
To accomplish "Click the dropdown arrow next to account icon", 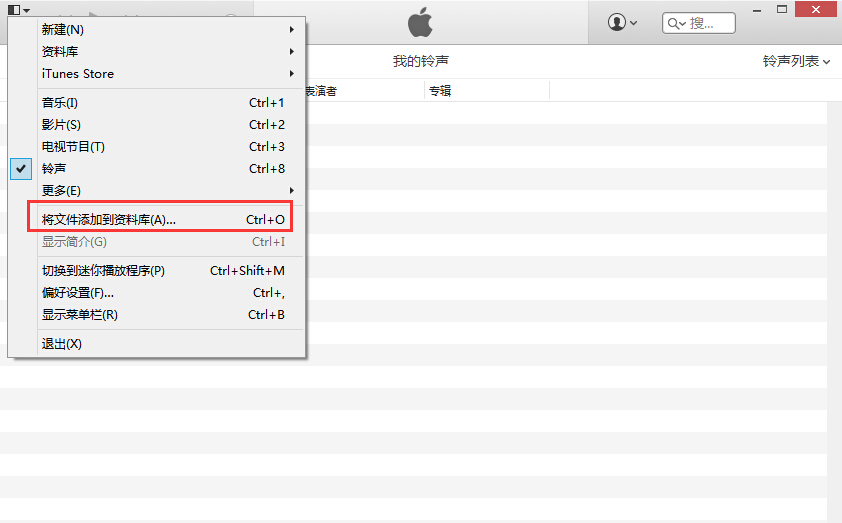I will coord(634,23).
